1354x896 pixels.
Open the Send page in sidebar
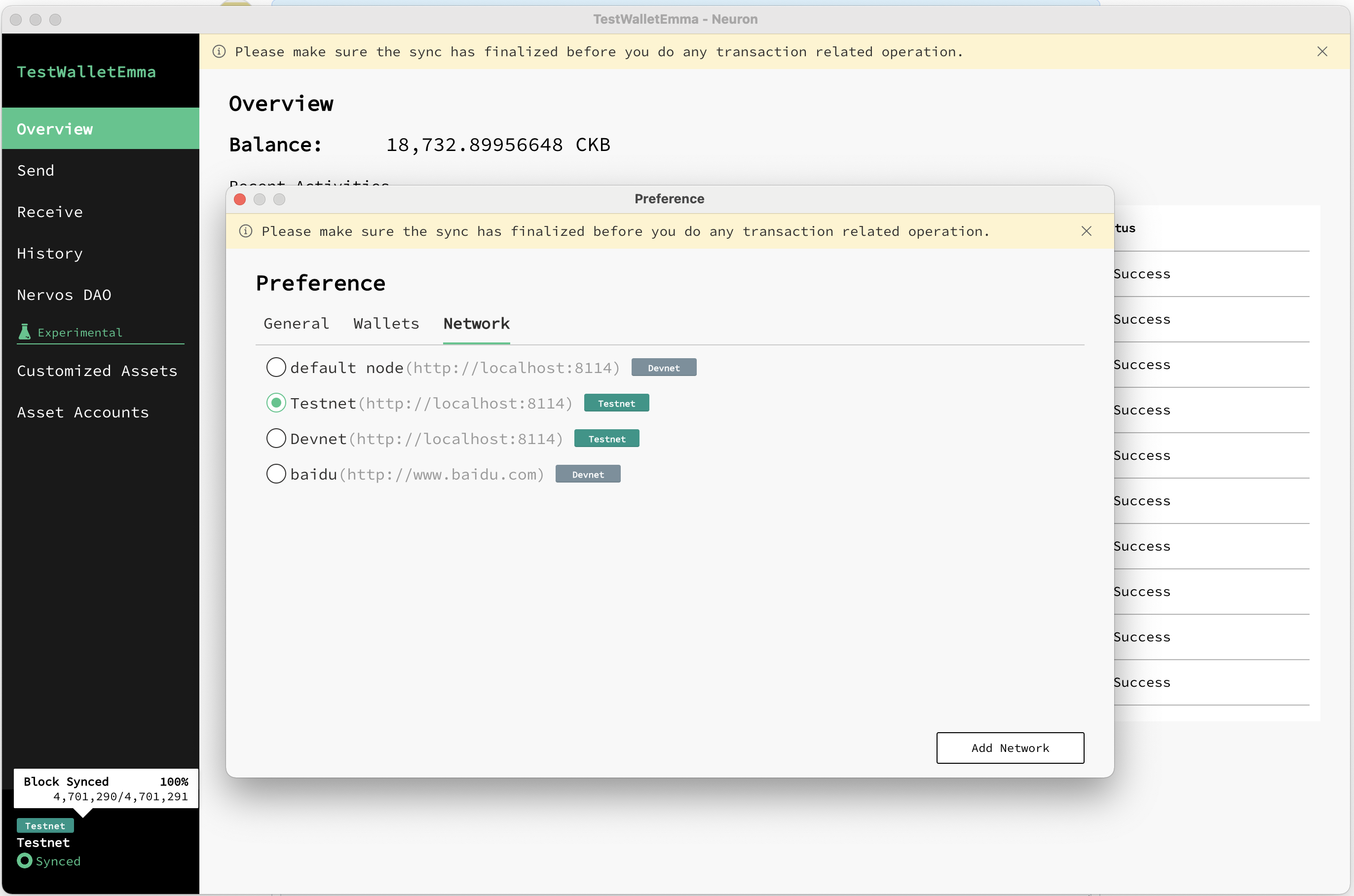tap(101, 170)
